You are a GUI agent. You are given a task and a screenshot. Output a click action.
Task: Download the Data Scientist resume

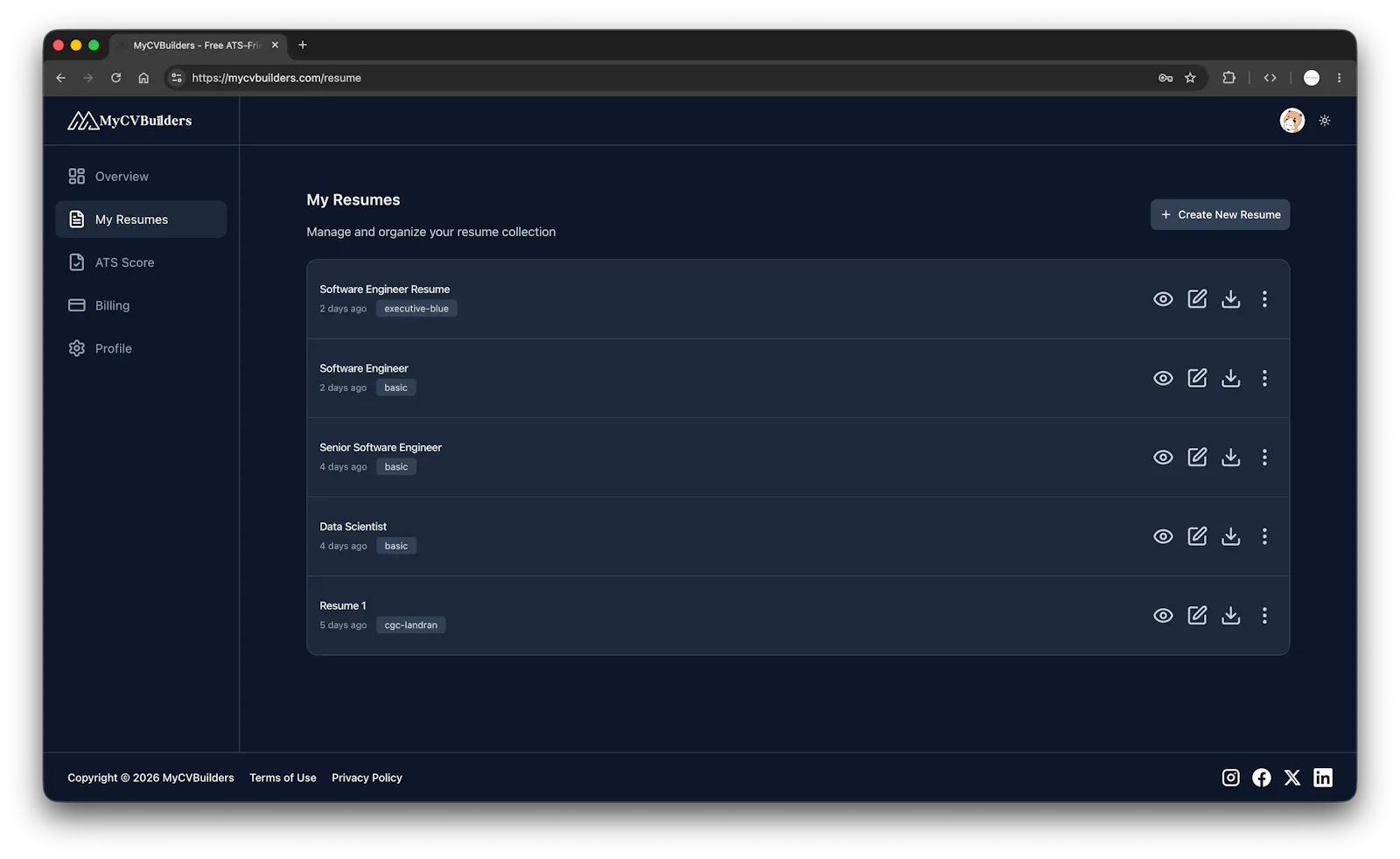[x=1231, y=536]
